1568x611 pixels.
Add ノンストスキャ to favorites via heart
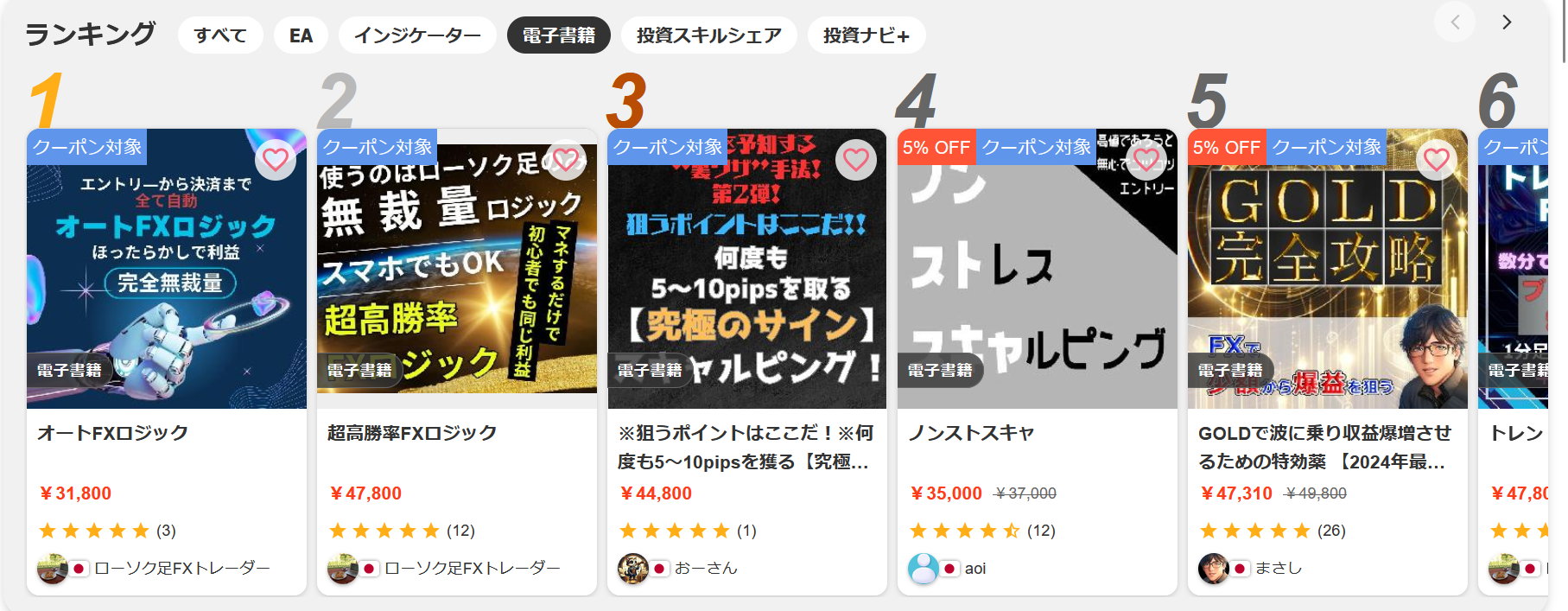[x=1146, y=160]
